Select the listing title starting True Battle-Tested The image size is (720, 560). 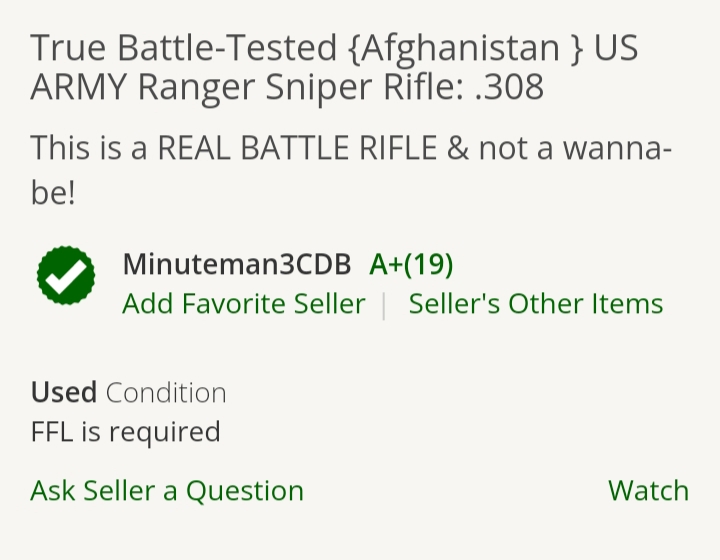pyautogui.click(x=334, y=67)
